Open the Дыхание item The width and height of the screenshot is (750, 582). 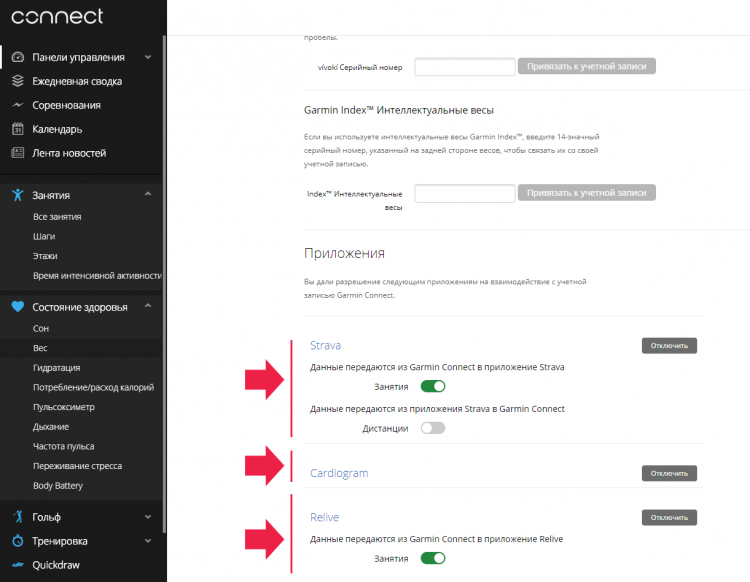(51, 427)
